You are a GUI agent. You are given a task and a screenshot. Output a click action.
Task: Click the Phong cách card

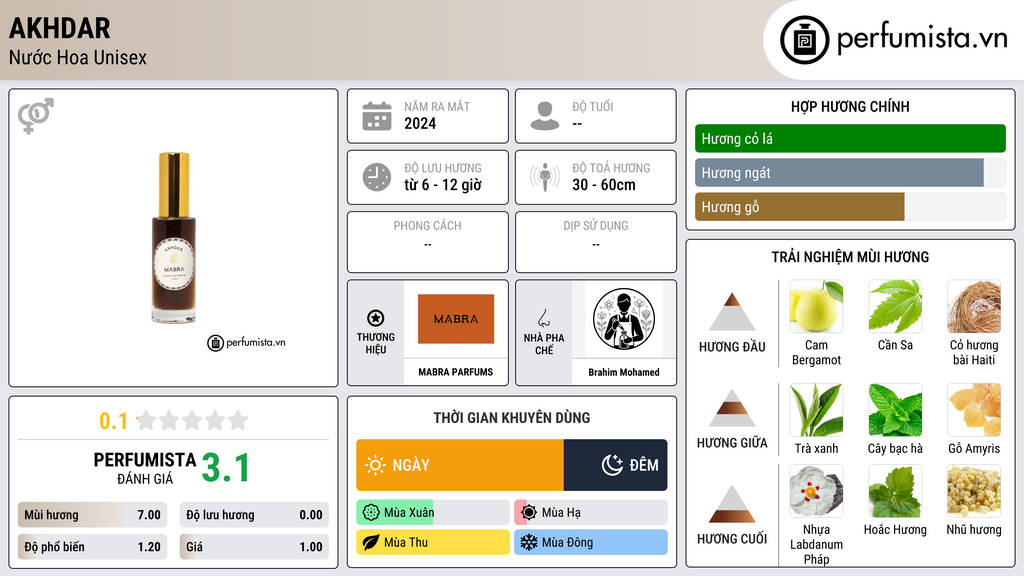point(428,242)
